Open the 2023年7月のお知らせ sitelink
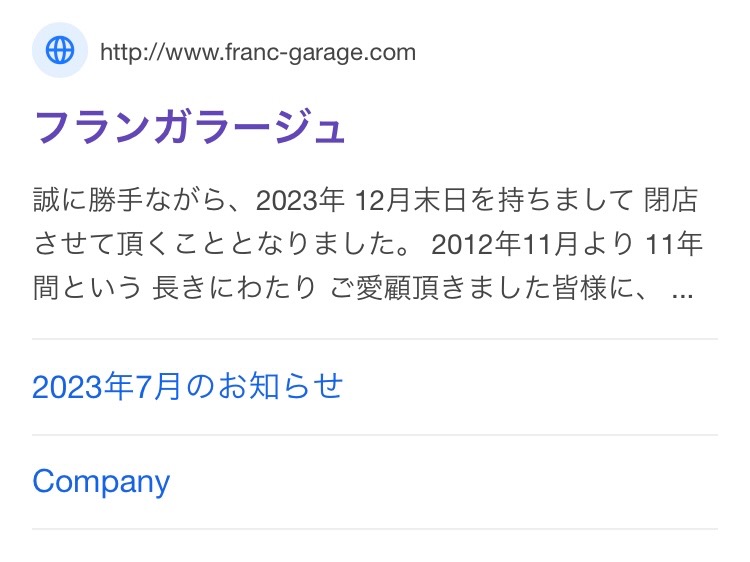This screenshot has width=750, height=562. pos(188,386)
